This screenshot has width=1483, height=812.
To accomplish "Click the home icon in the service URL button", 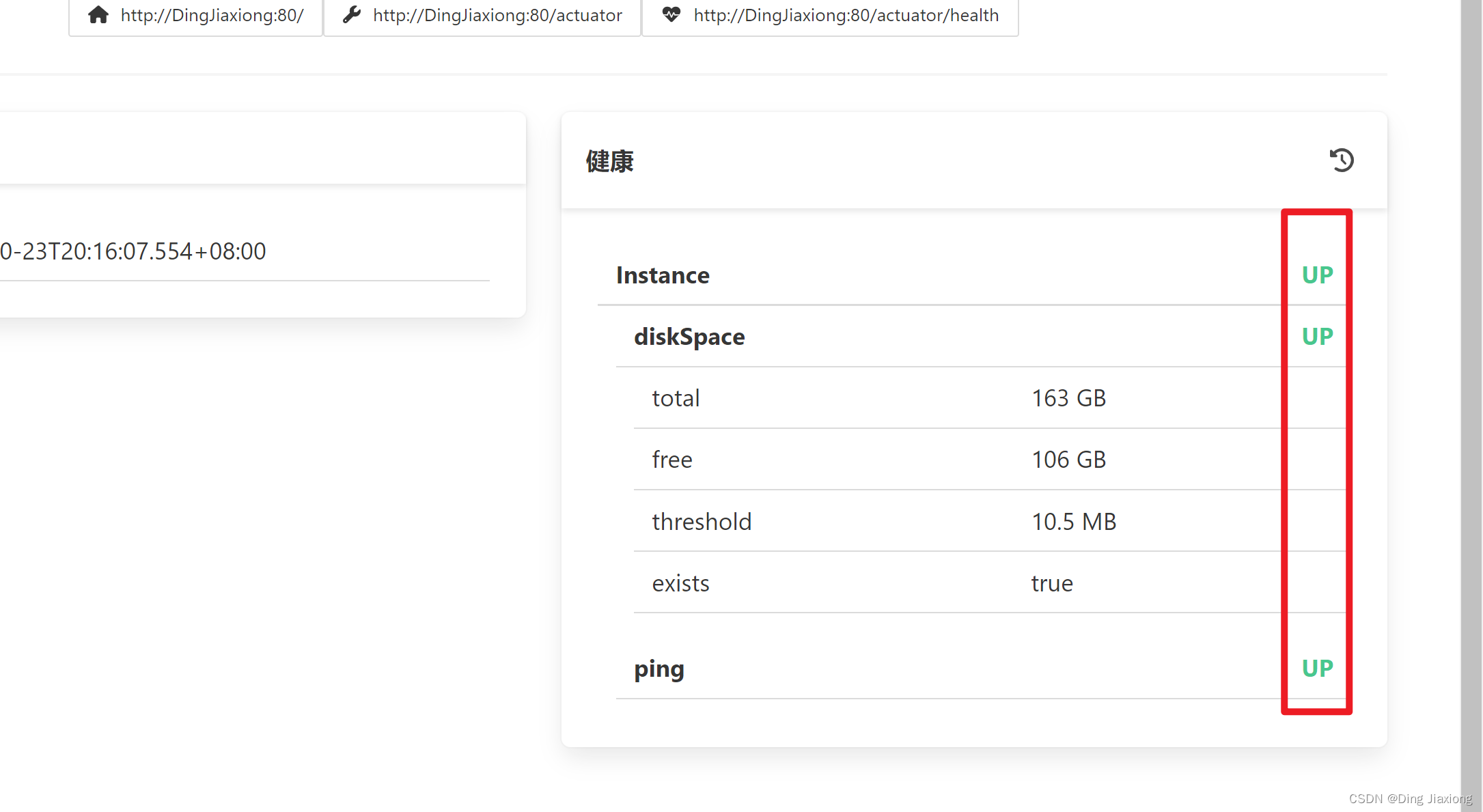I will click(x=98, y=14).
